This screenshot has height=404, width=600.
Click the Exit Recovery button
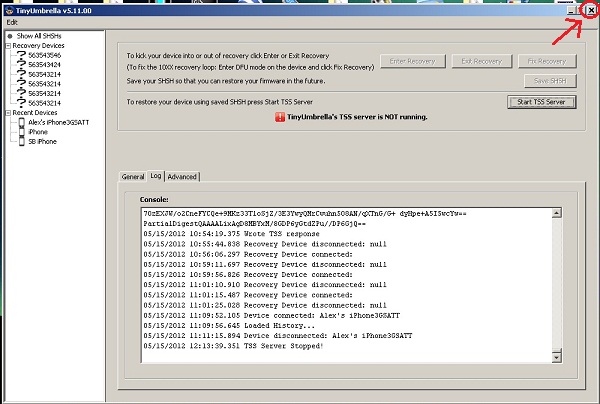(x=482, y=61)
